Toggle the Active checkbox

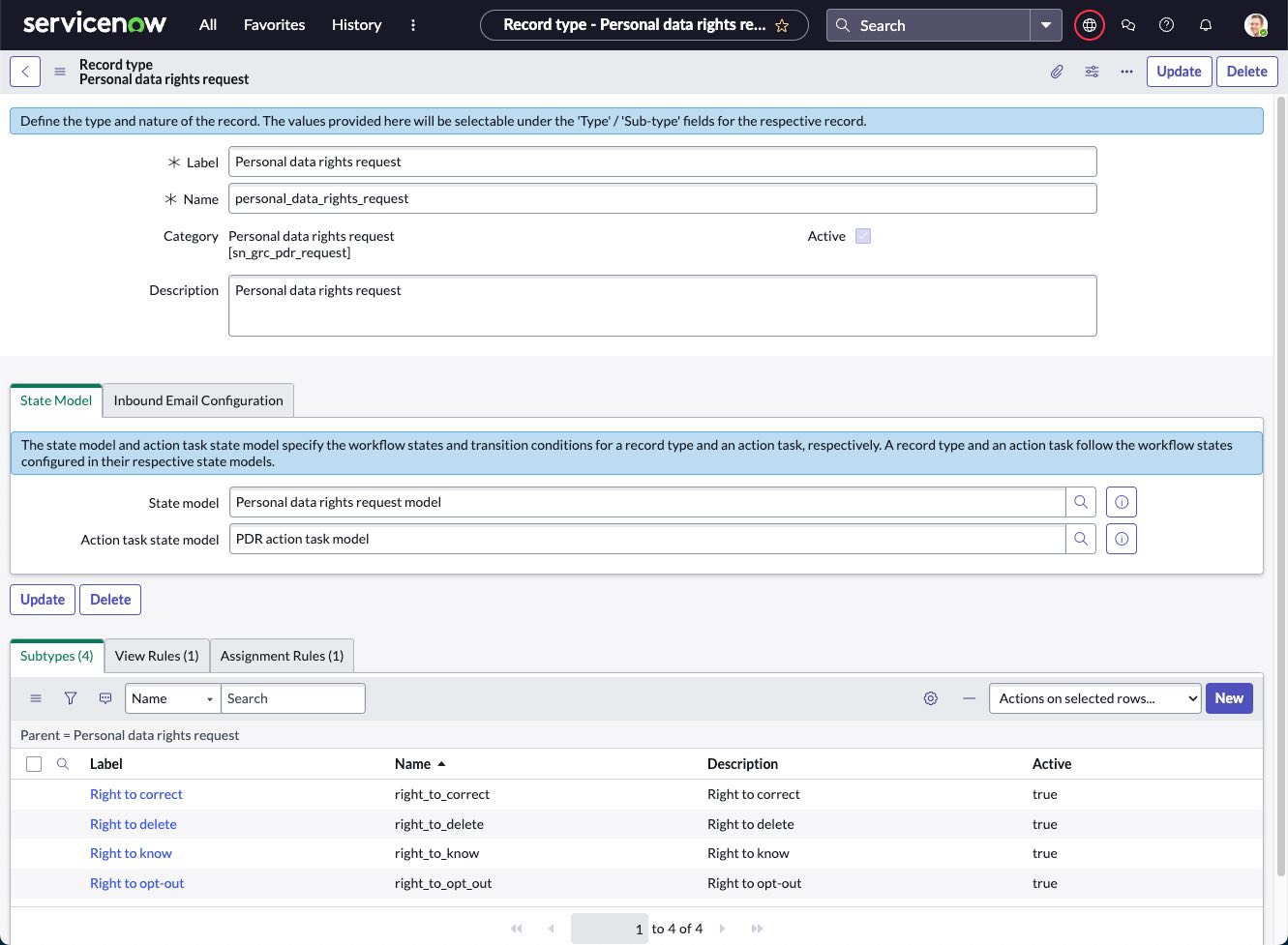click(x=863, y=236)
